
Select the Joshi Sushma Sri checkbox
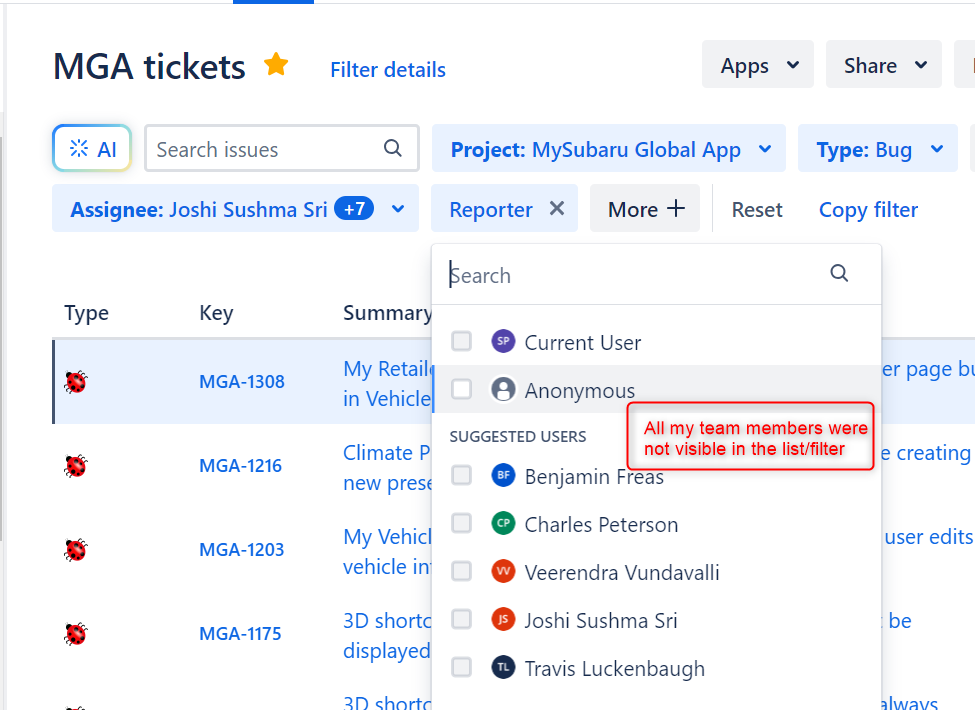tap(461, 620)
